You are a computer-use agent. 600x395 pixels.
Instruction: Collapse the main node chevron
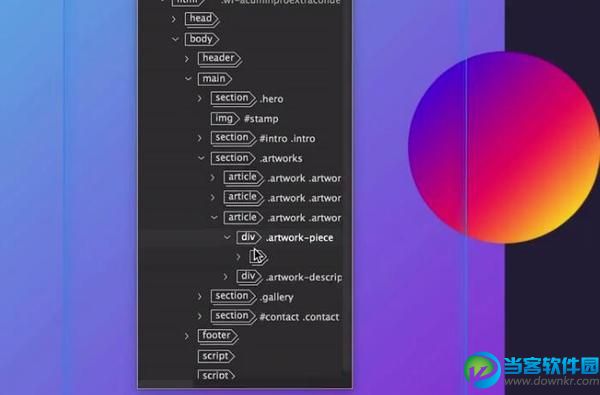click(188, 78)
